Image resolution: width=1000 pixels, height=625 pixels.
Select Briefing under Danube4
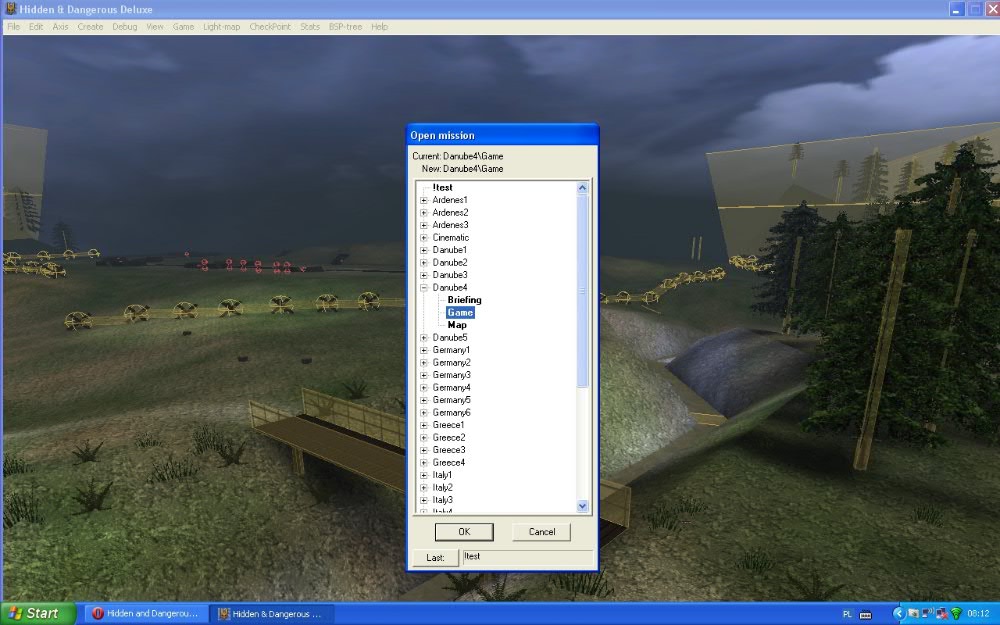pyautogui.click(x=464, y=300)
